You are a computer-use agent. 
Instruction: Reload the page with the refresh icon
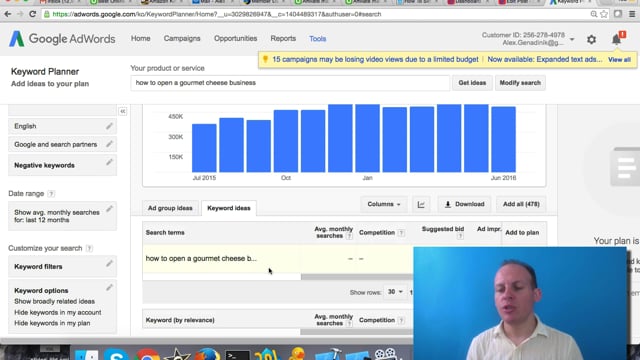tap(32, 14)
